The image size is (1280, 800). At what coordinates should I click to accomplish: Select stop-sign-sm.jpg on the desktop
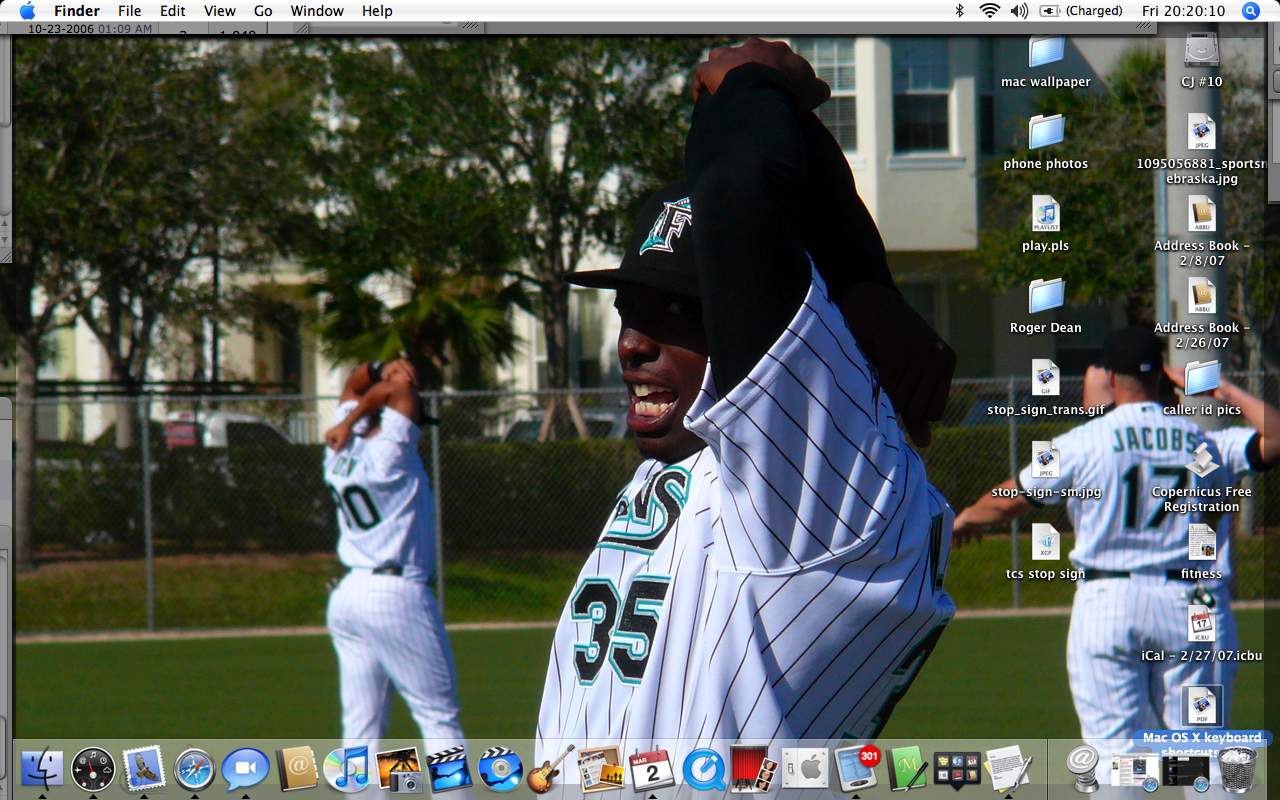(x=1046, y=471)
